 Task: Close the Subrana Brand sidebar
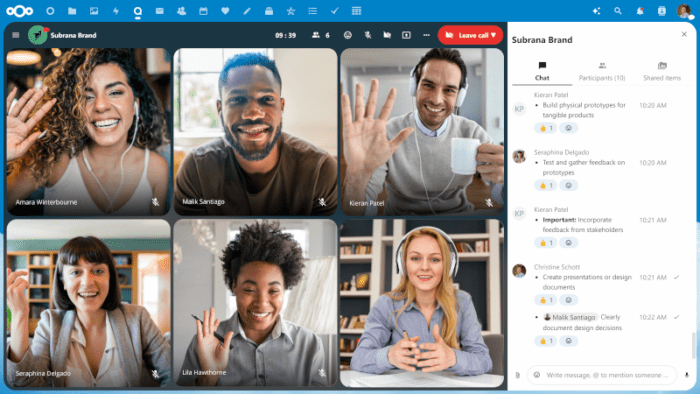pos(684,34)
